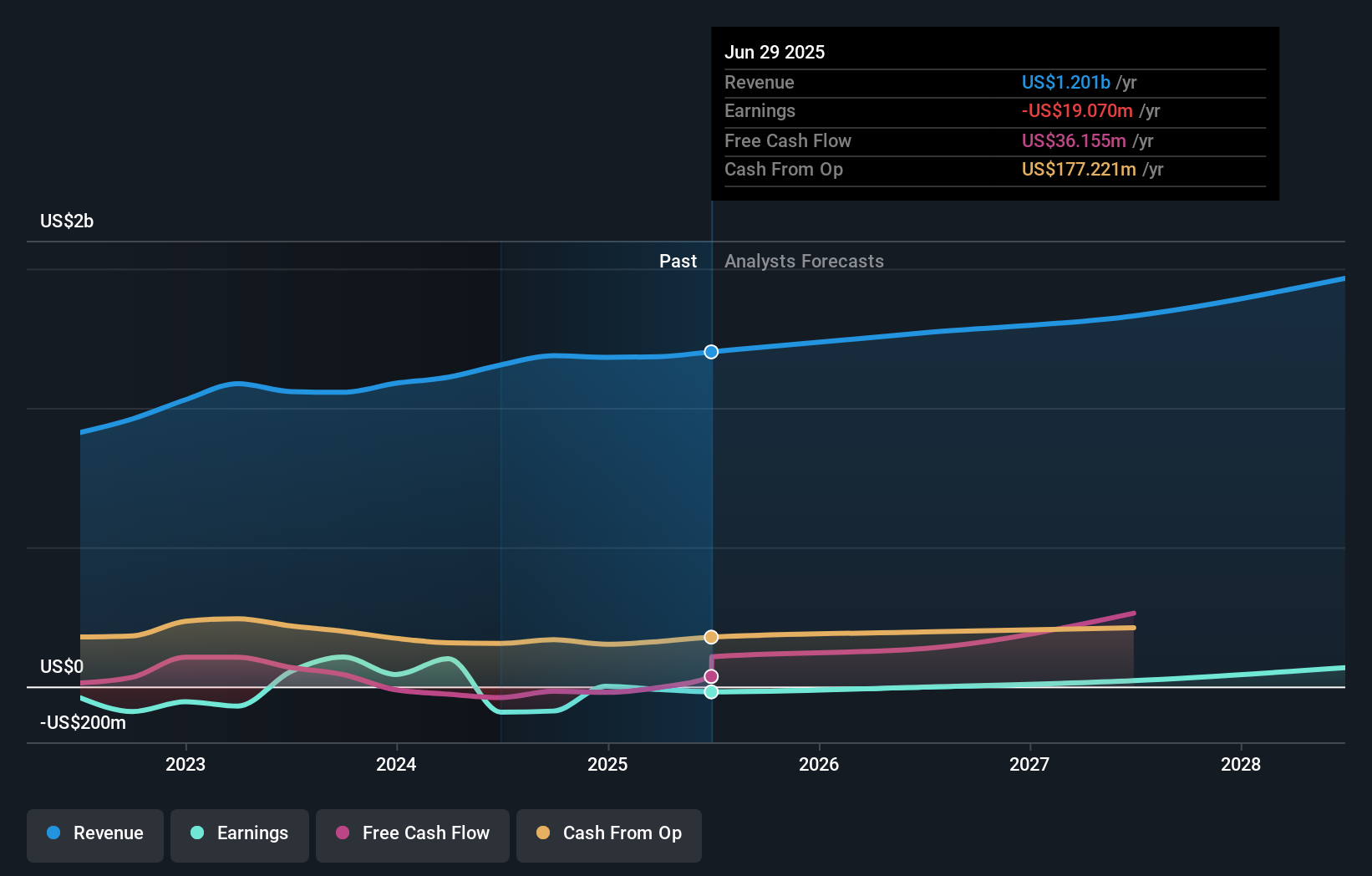Screen dimensions: 1372x876
Task: Select the 2027 x-axis label
Action: (1029, 764)
